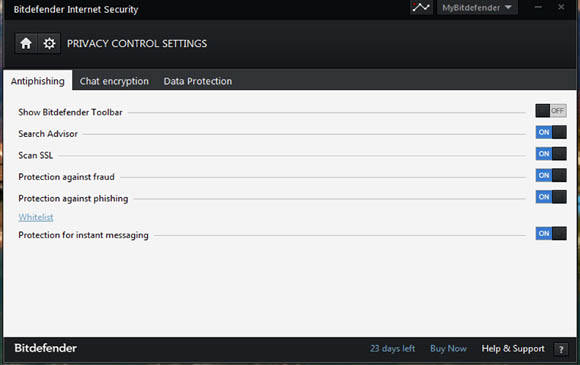Open the activity graph icon in title bar
This screenshot has width=580, height=365.
pos(421,7)
